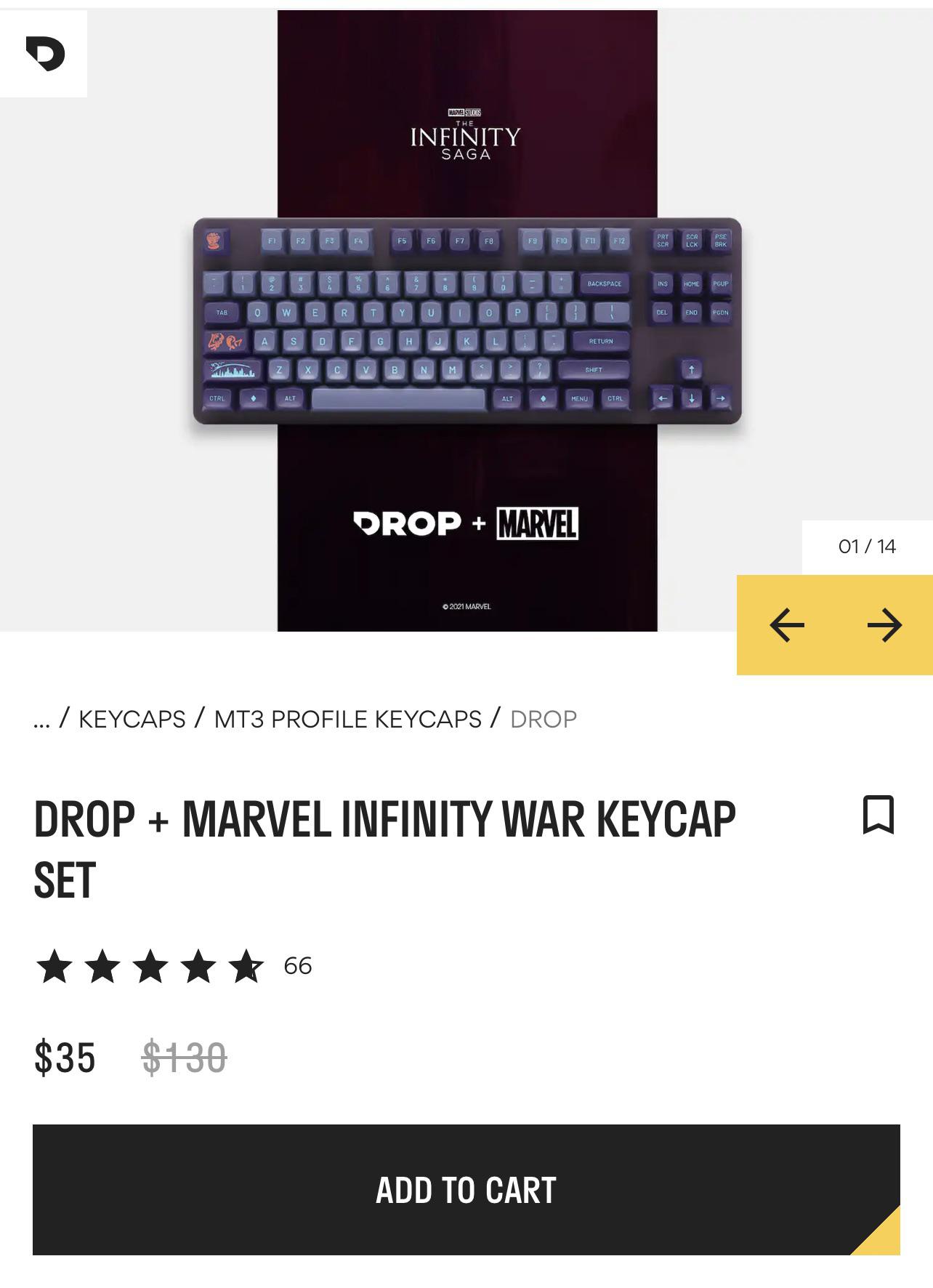The image size is (933, 1288).
Task: Click the product title heading
Action: point(384,849)
